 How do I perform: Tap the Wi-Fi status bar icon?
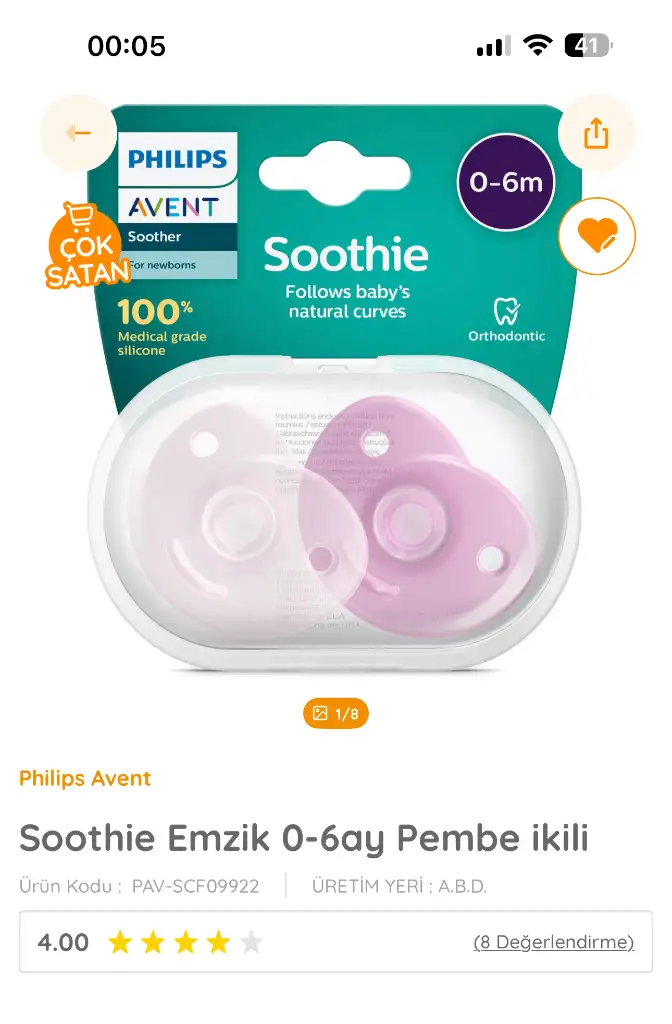(x=537, y=46)
